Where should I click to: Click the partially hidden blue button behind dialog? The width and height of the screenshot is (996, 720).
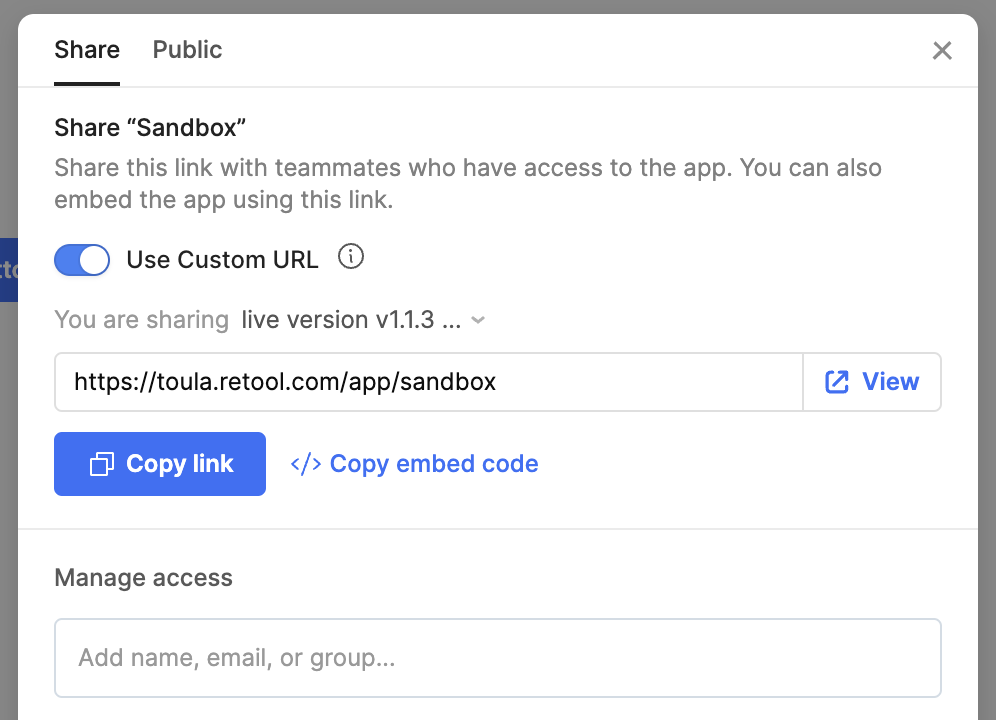tap(9, 269)
